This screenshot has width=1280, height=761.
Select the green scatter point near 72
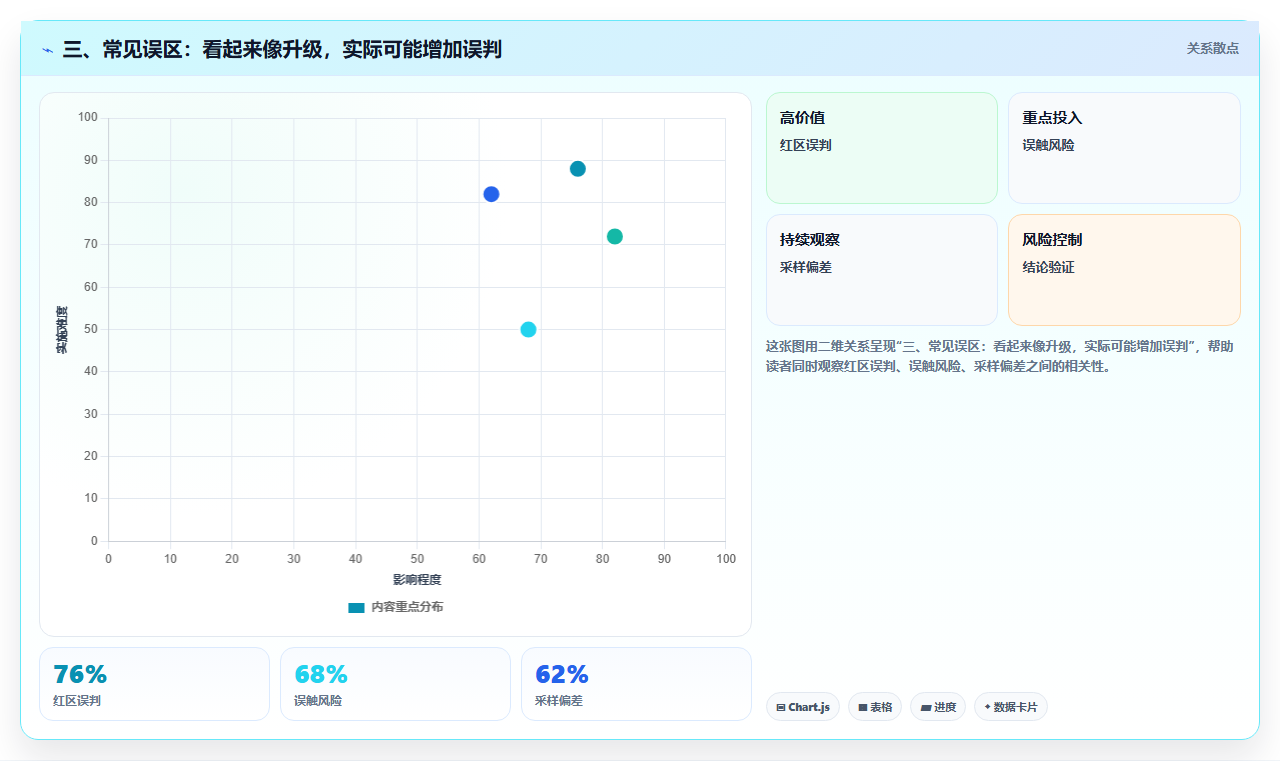tap(615, 236)
